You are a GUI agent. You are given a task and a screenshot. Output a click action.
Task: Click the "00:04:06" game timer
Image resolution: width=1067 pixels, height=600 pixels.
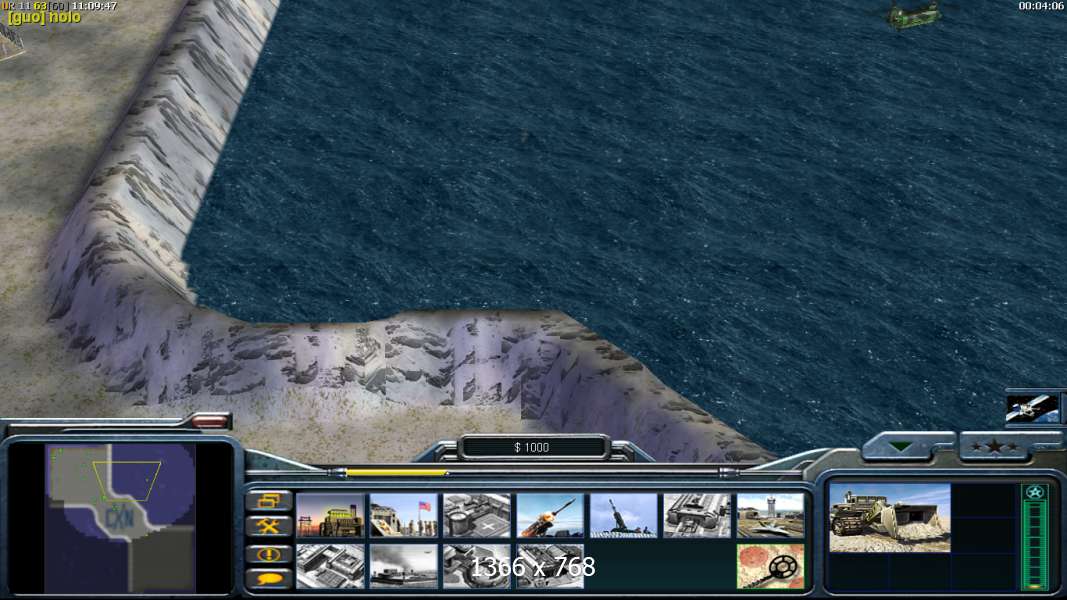[1041, 6]
